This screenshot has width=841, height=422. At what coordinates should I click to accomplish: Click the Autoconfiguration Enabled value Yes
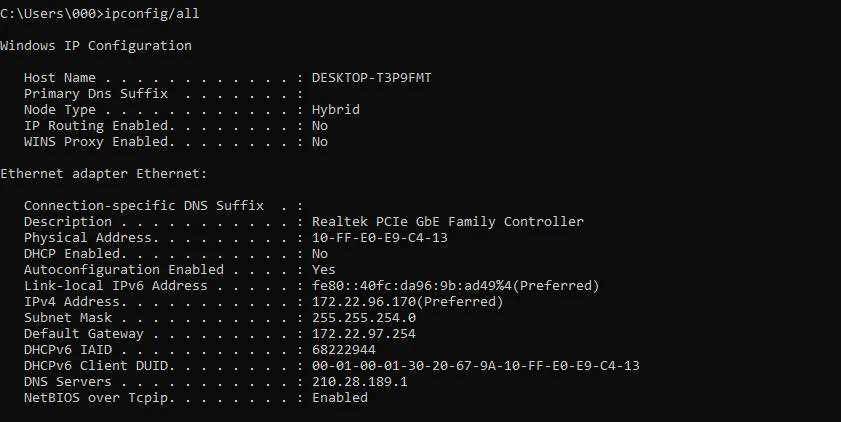click(x=323, y=270)
